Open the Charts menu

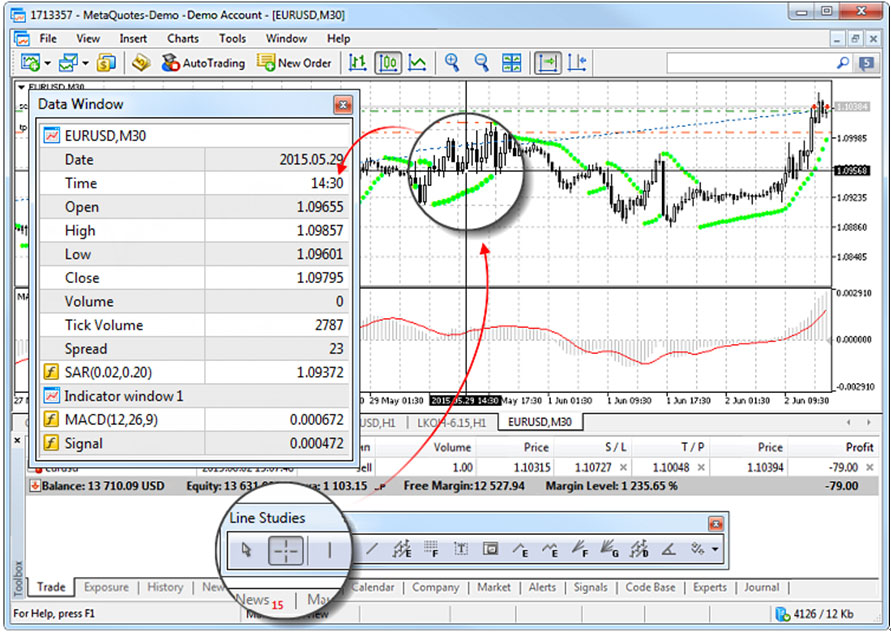[183, 39]
